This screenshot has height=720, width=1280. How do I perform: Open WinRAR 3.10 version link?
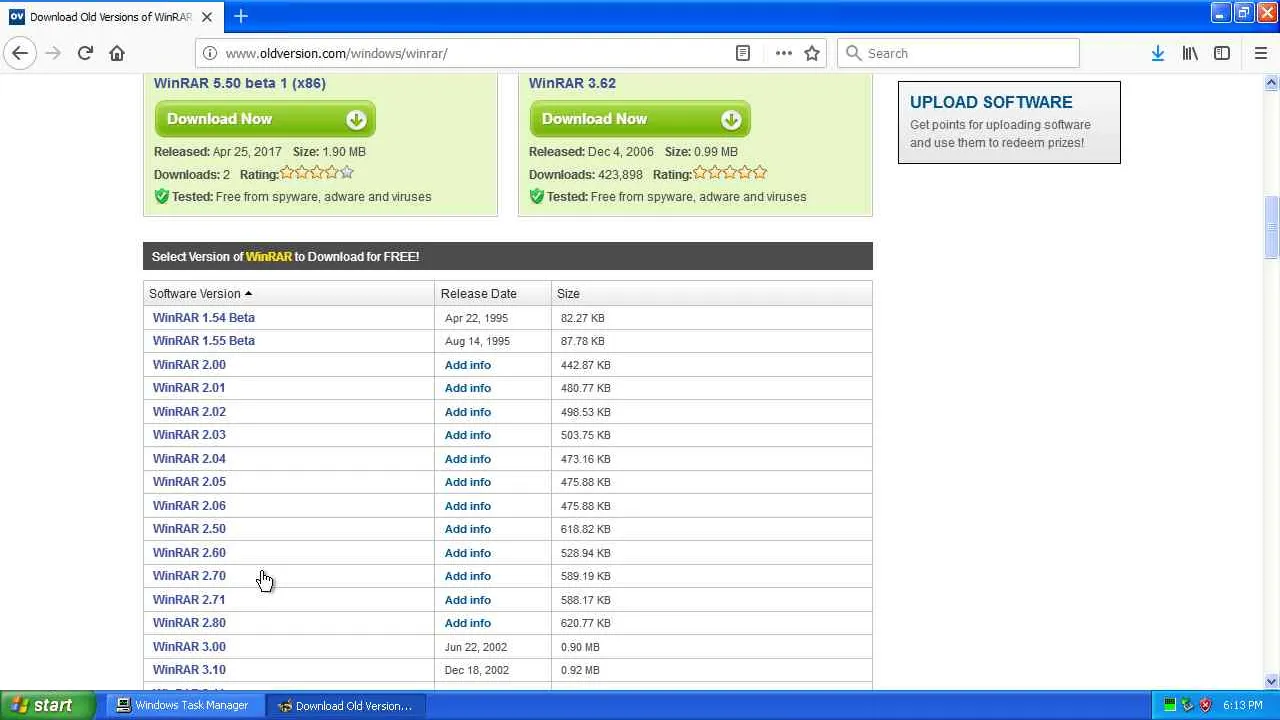pos(189,670)
